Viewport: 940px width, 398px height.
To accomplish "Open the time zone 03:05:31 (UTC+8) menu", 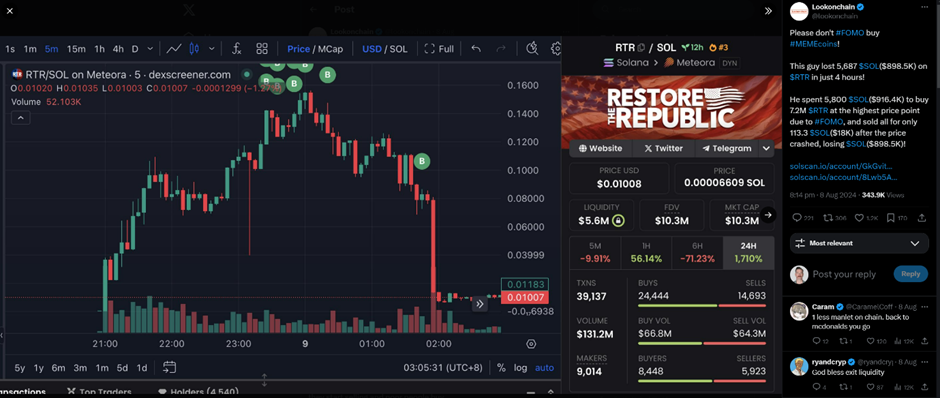I will coord(442,368).
